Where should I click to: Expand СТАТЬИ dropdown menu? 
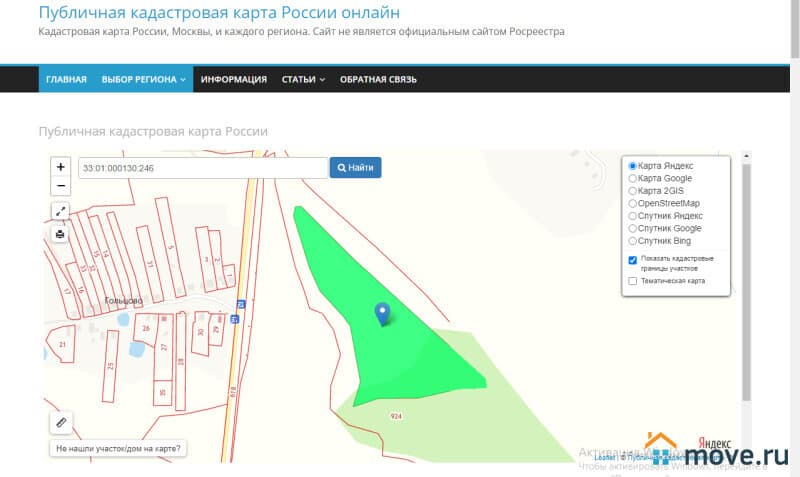(x=303, y=80)
